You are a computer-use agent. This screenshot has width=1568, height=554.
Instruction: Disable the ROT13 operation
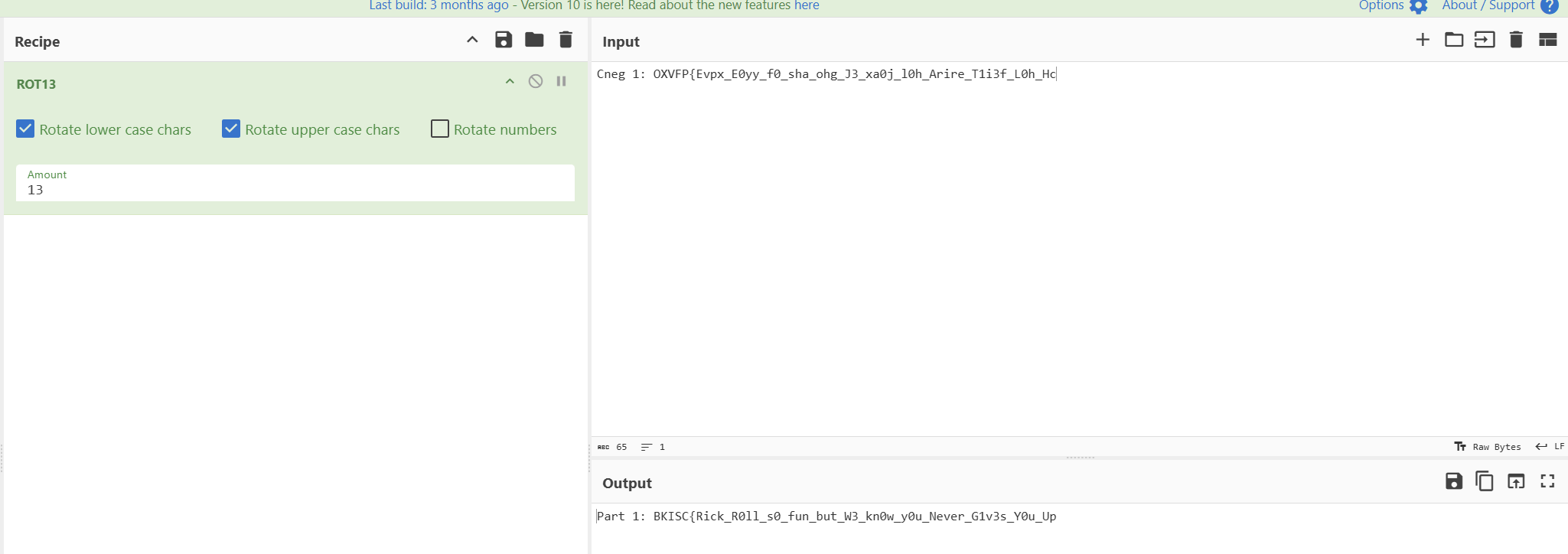coord(536,81)
